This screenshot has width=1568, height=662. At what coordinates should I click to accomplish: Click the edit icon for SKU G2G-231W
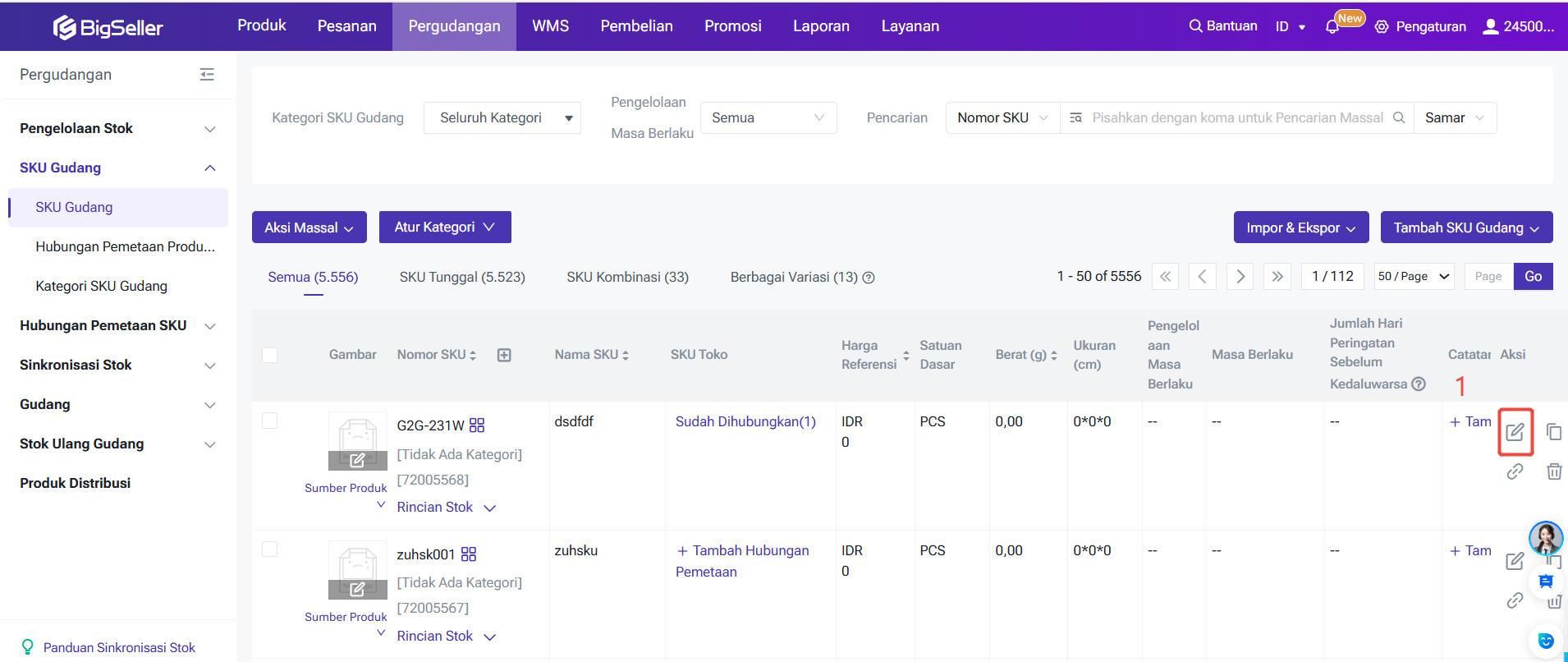click(x=1515, y=432)
